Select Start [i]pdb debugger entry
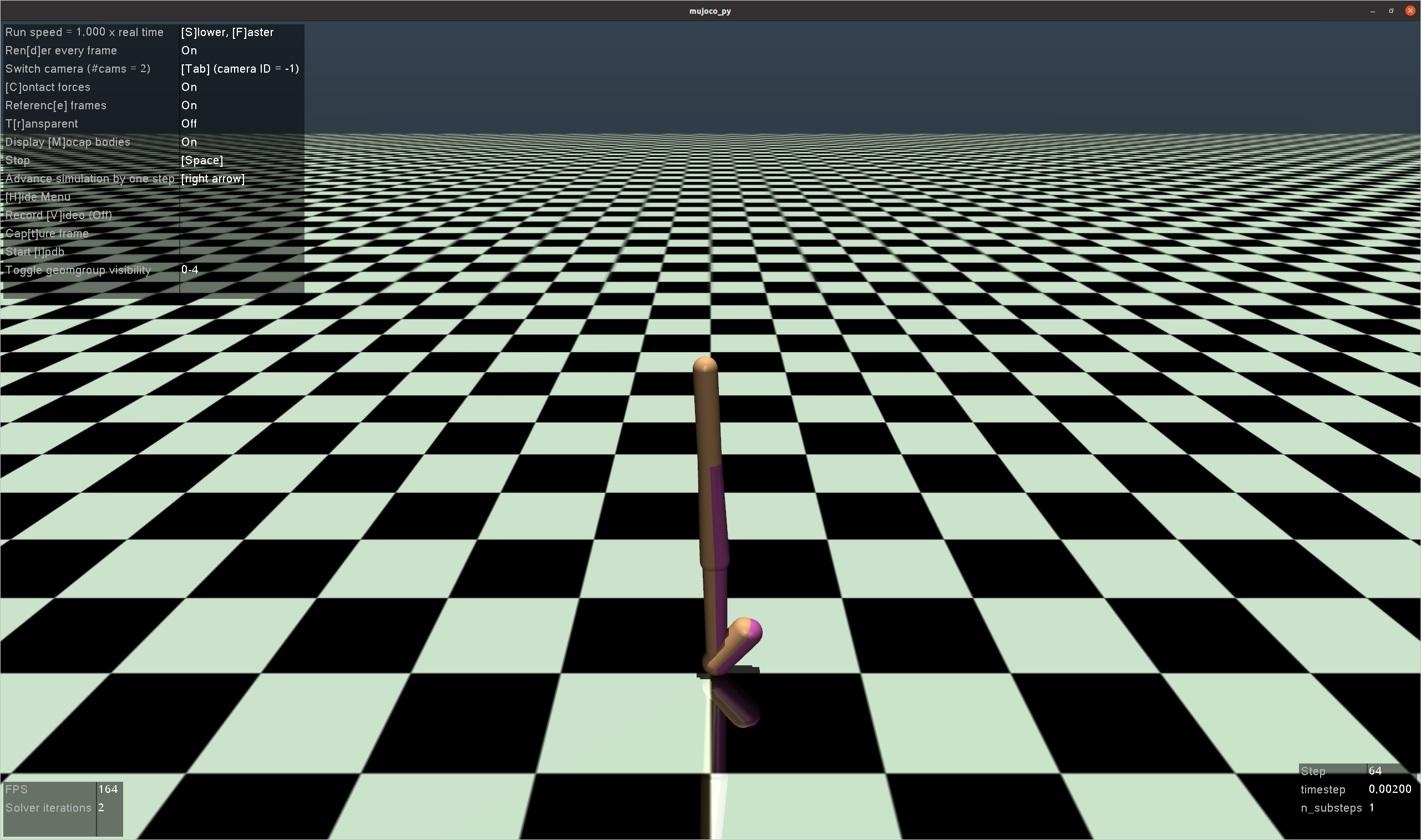This screenshot has width=1421, height=840. pyautogui.click(x=34, y=251)
